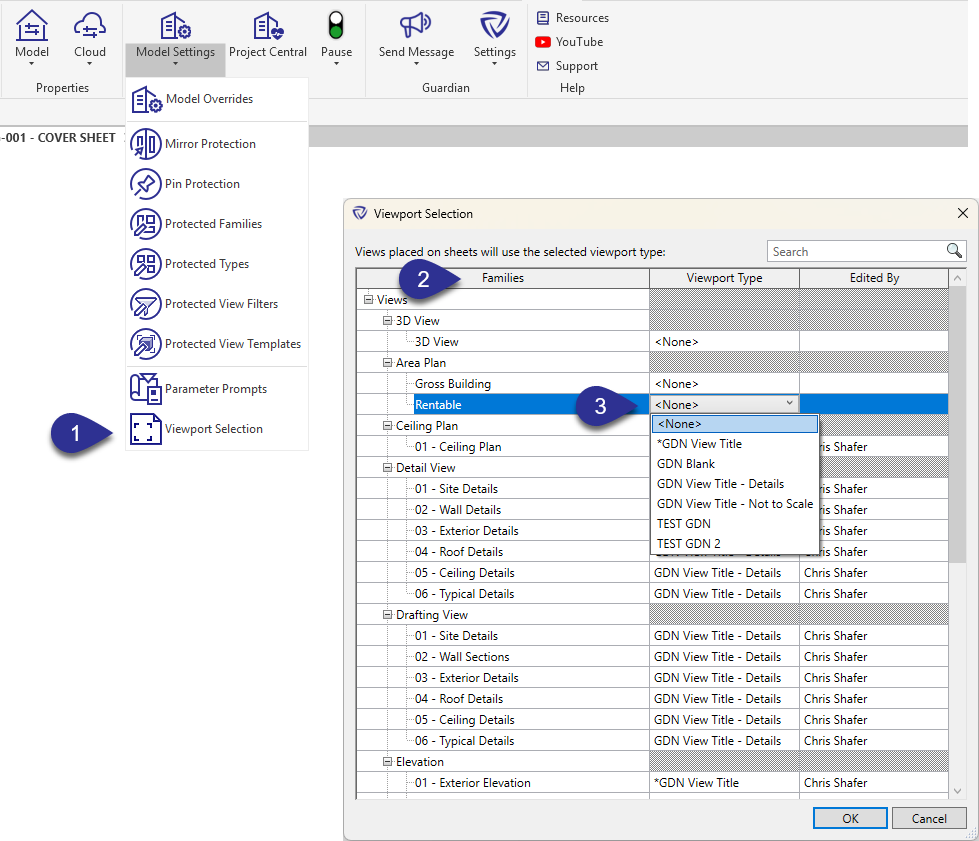
Task: Sort by Families column header
Action: point(503,278)
